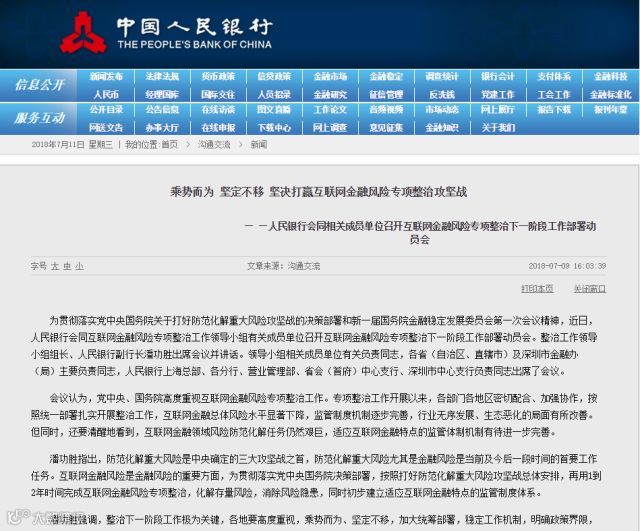
Task: Select 人员招录 in the navigation bar
Action: pyautogui.click(x=274, y=95)
